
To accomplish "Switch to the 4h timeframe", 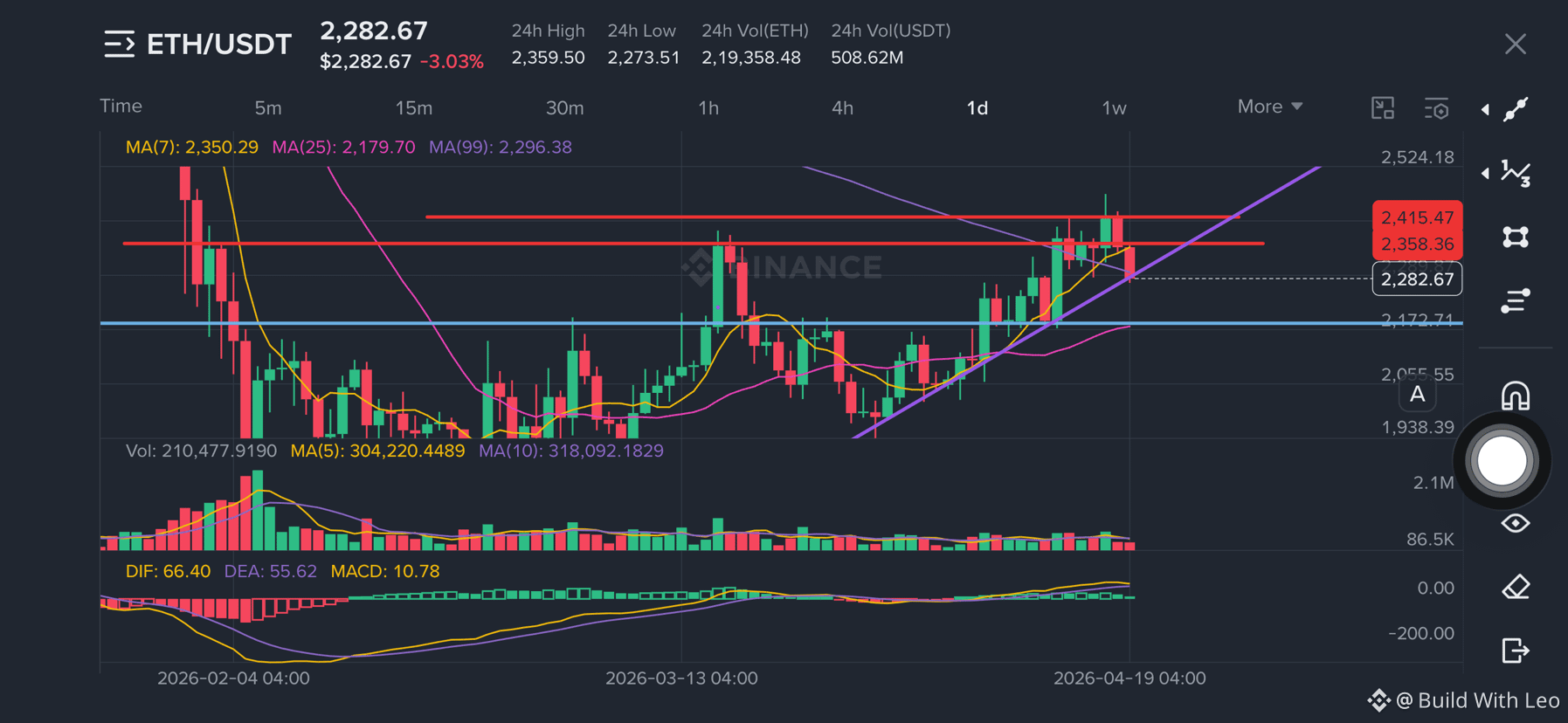I will 842,108.
